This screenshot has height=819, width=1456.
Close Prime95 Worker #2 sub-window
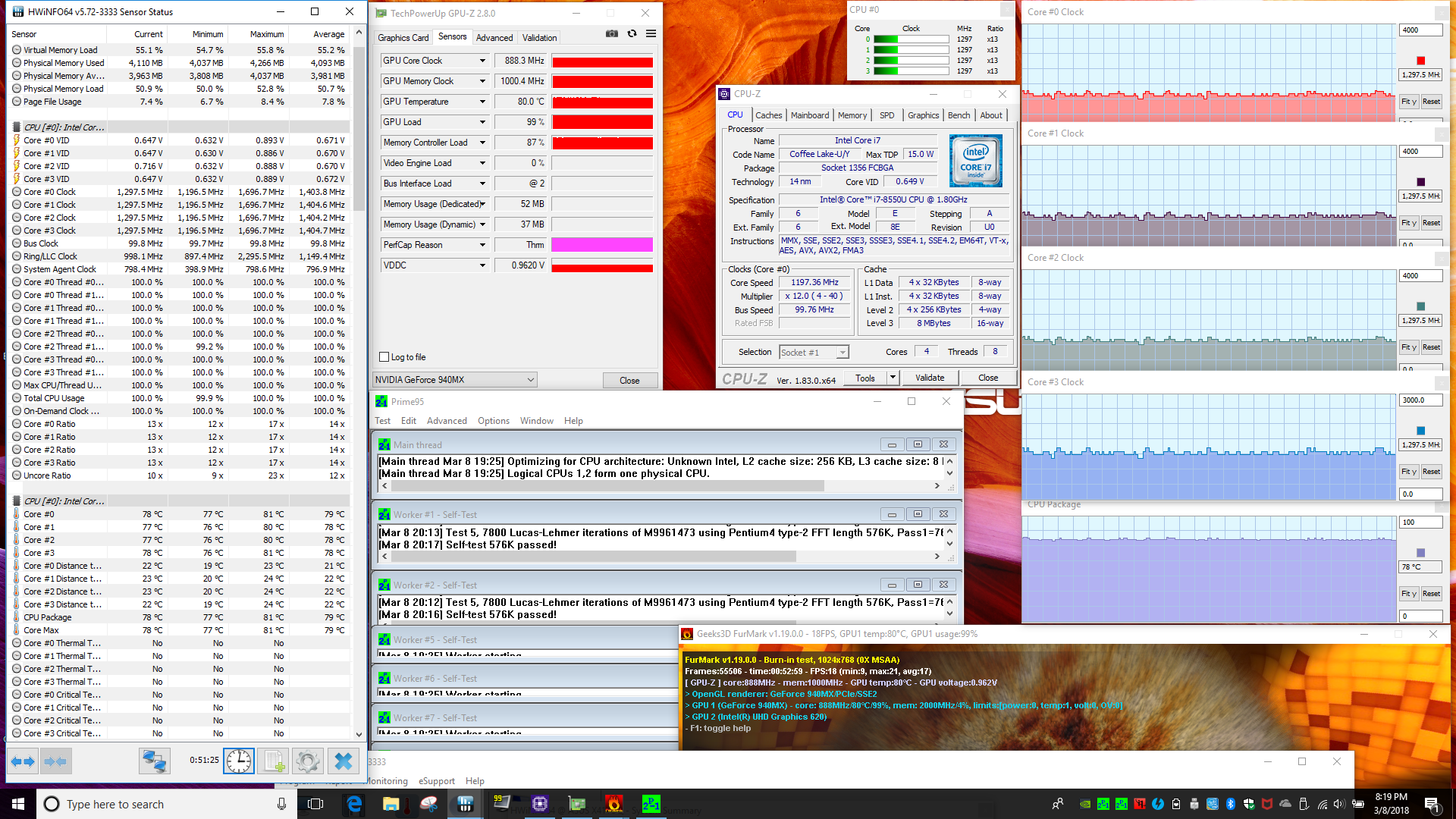943,585
